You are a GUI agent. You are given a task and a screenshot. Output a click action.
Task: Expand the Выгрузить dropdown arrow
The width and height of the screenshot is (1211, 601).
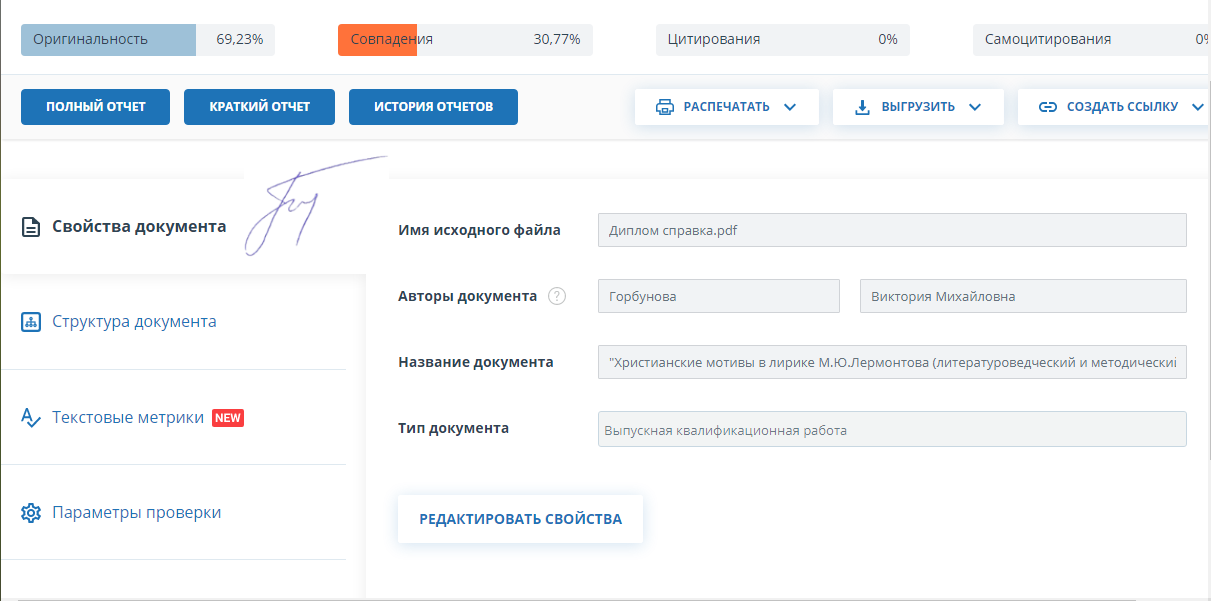[975, 107]
